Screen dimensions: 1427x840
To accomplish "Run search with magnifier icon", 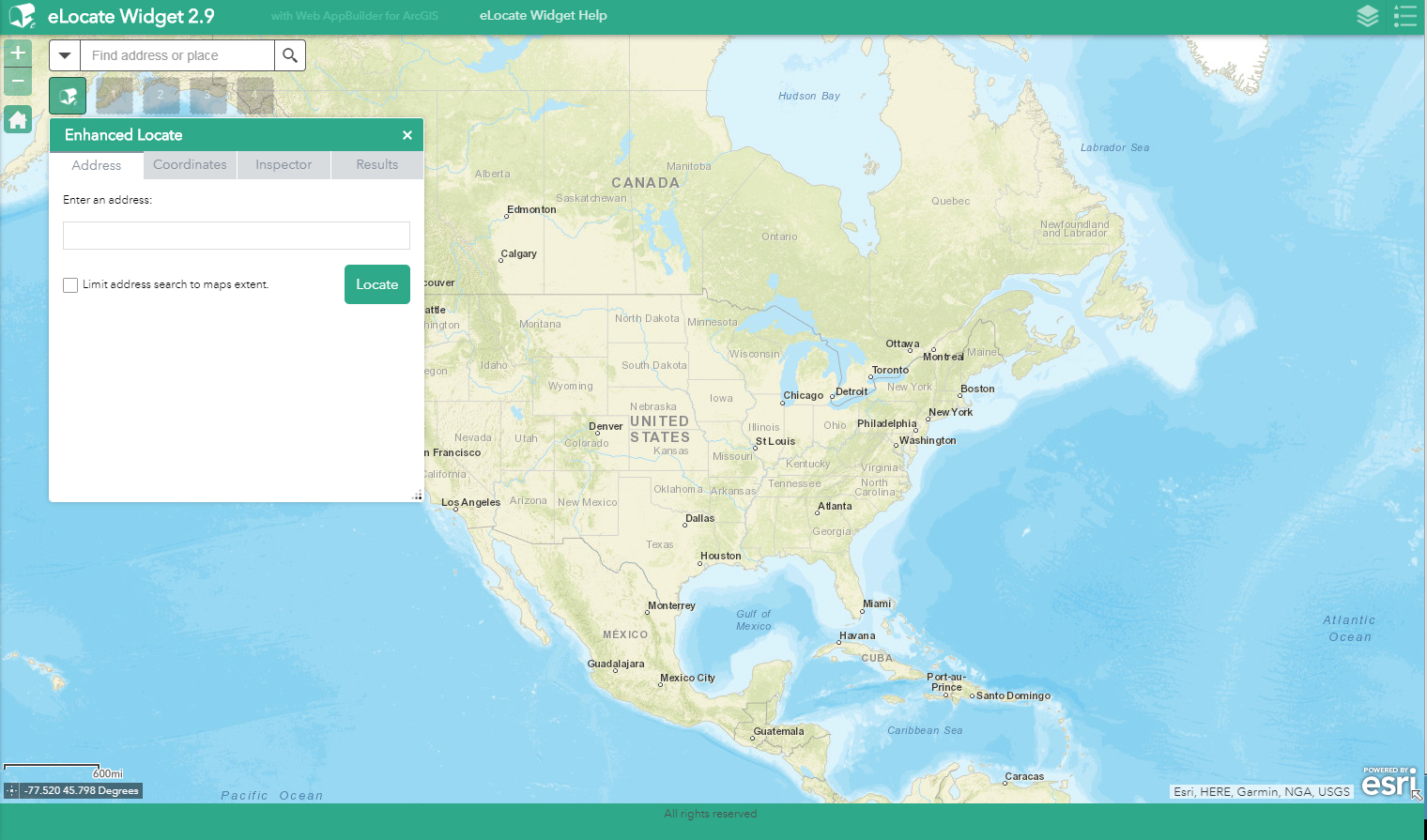I will click(x=290, y=55).
